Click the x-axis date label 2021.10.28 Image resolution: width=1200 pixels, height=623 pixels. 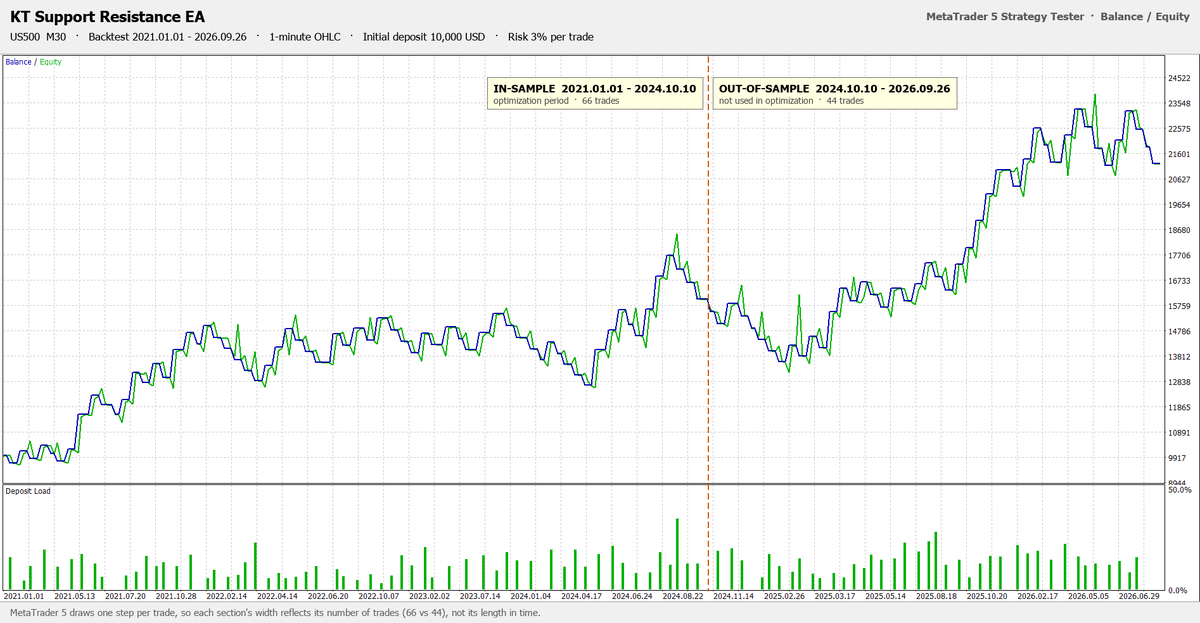click(176, 596)
